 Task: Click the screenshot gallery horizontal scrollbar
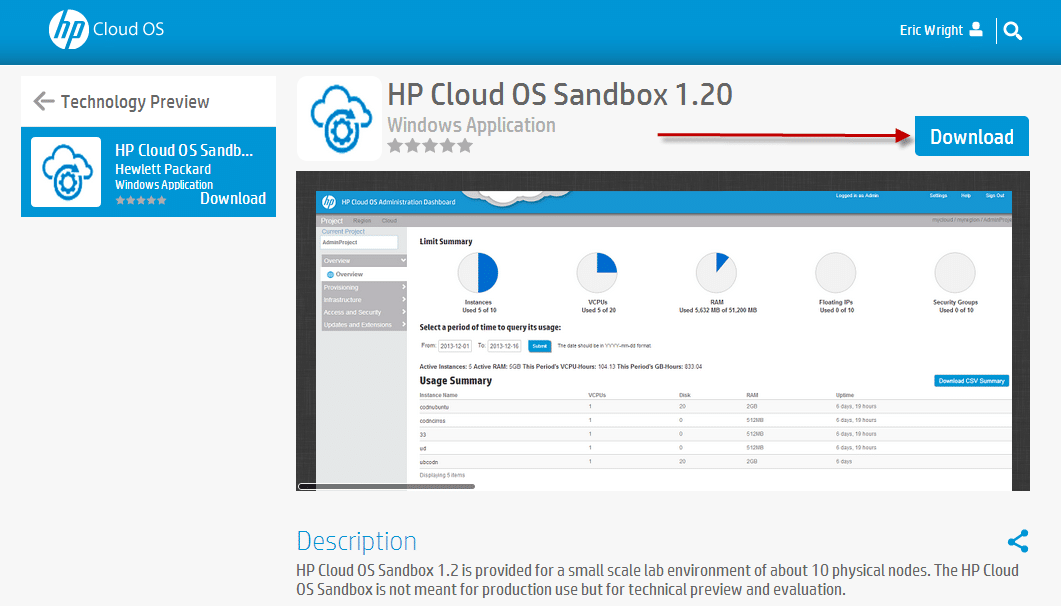click(387, 486)
